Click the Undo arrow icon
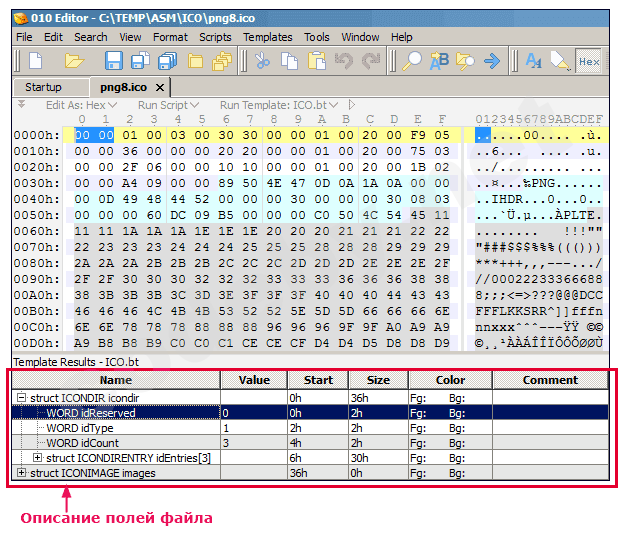Viewport: 624px width, 536px height. (344, 61)
